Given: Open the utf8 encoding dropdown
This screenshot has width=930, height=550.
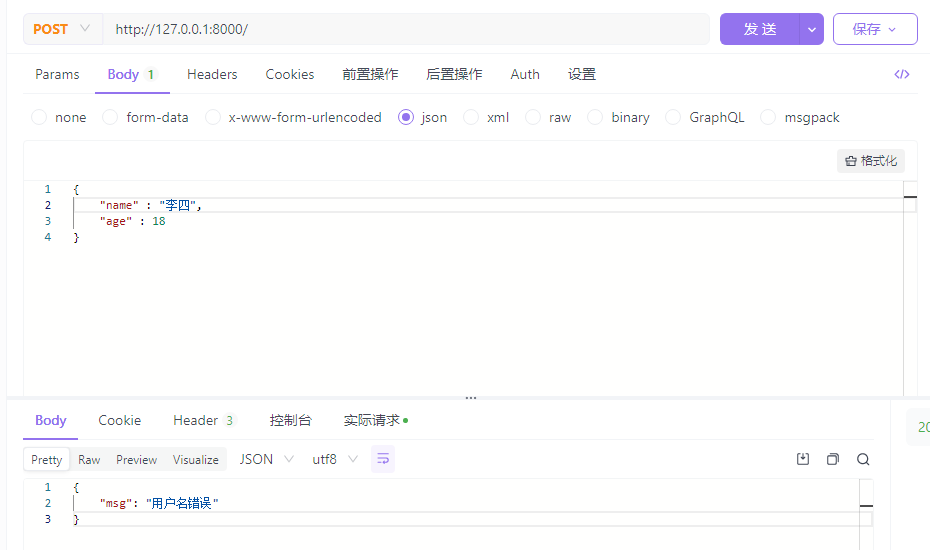Looking at the screenshot, I should pos(335,459).
